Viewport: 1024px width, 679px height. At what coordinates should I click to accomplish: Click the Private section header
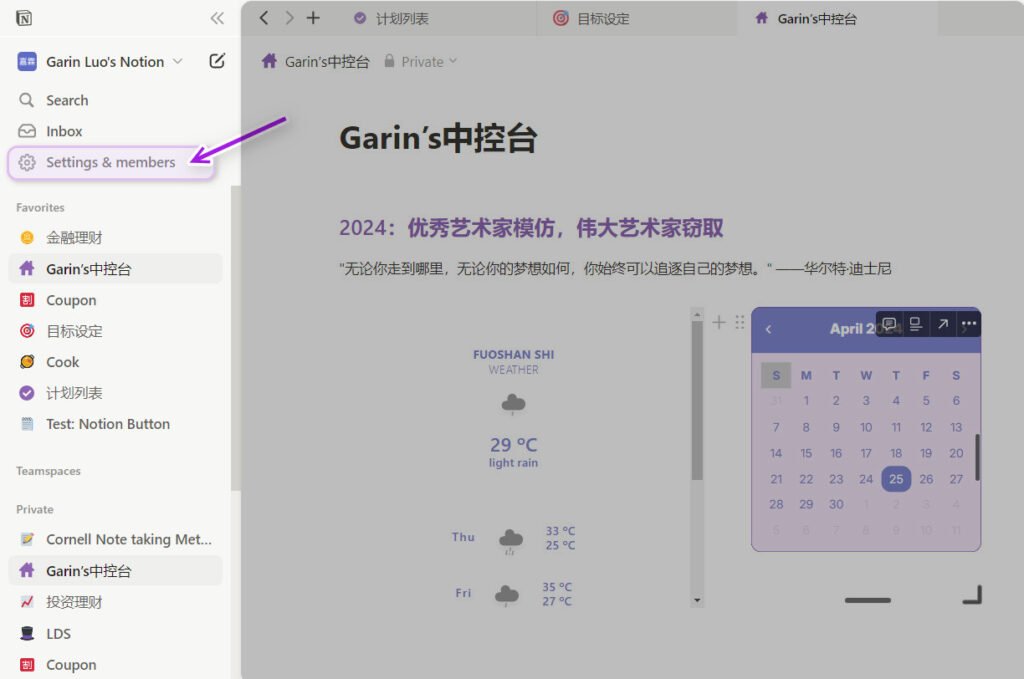pyautogui.click(x=35, y=509)
